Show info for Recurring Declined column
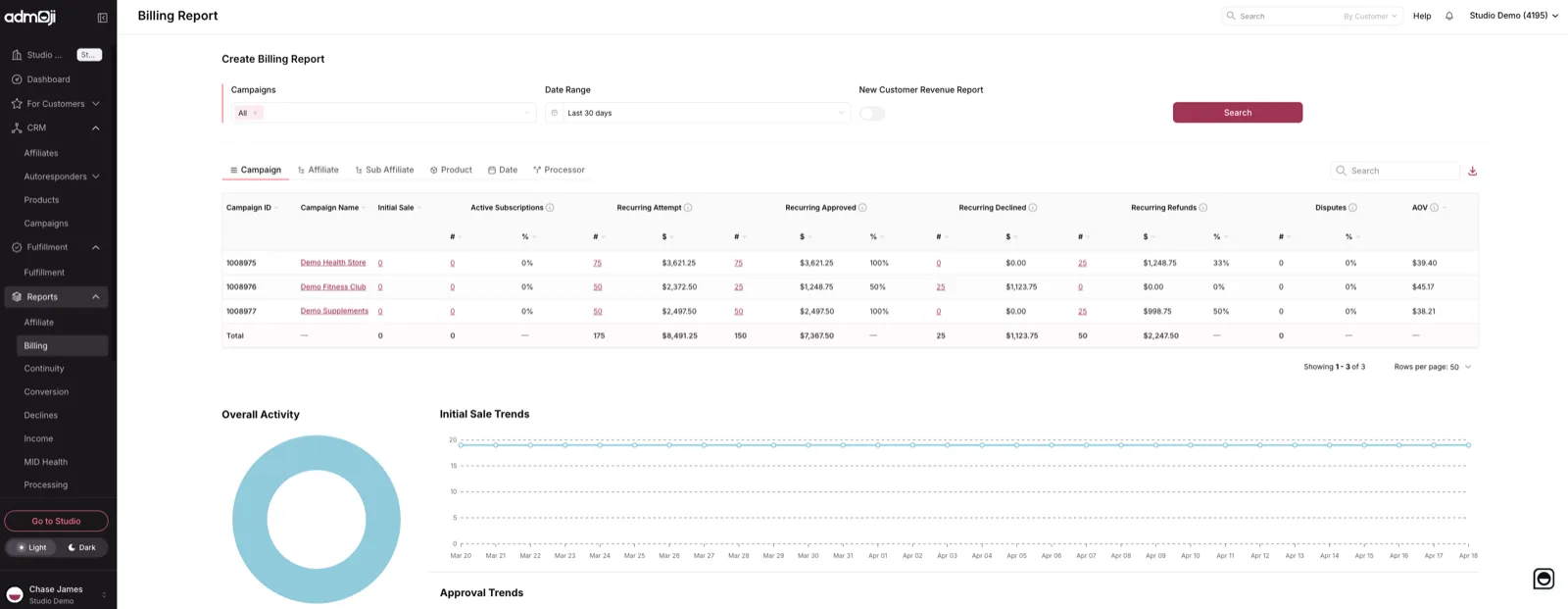This screenshot has width=1568, height=609. [1033, 208]
